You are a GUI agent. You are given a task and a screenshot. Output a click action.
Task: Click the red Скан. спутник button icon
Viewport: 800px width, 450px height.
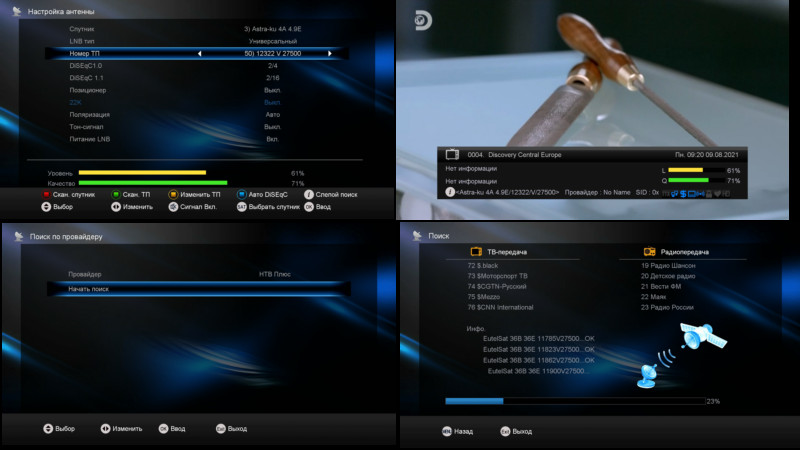pos(46,194)
